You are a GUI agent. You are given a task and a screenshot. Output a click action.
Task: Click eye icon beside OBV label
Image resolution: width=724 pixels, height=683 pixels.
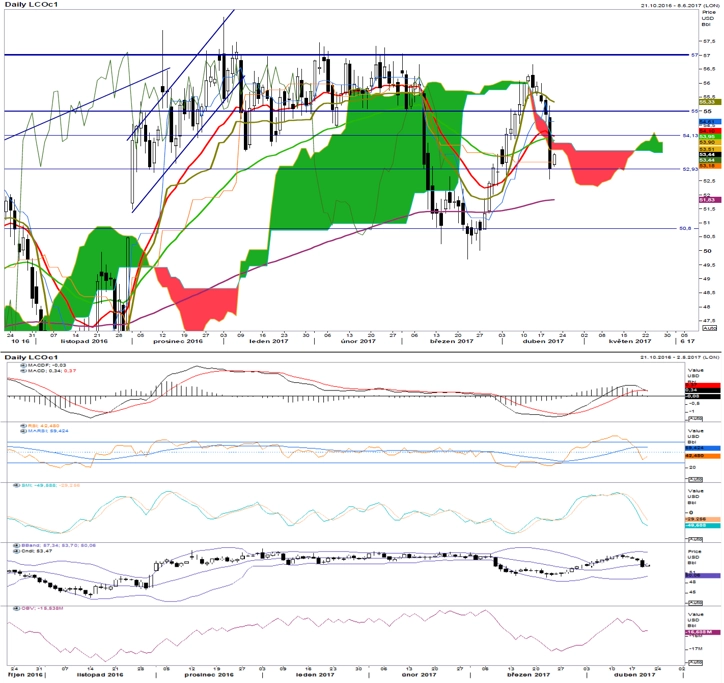17,609
